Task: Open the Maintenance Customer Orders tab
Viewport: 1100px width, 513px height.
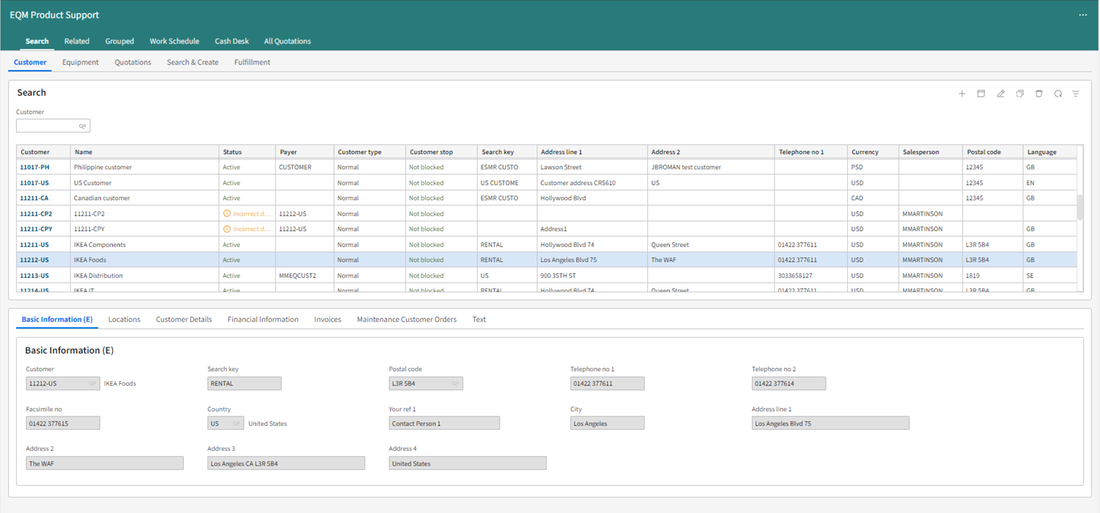Action: click(407, 319)
